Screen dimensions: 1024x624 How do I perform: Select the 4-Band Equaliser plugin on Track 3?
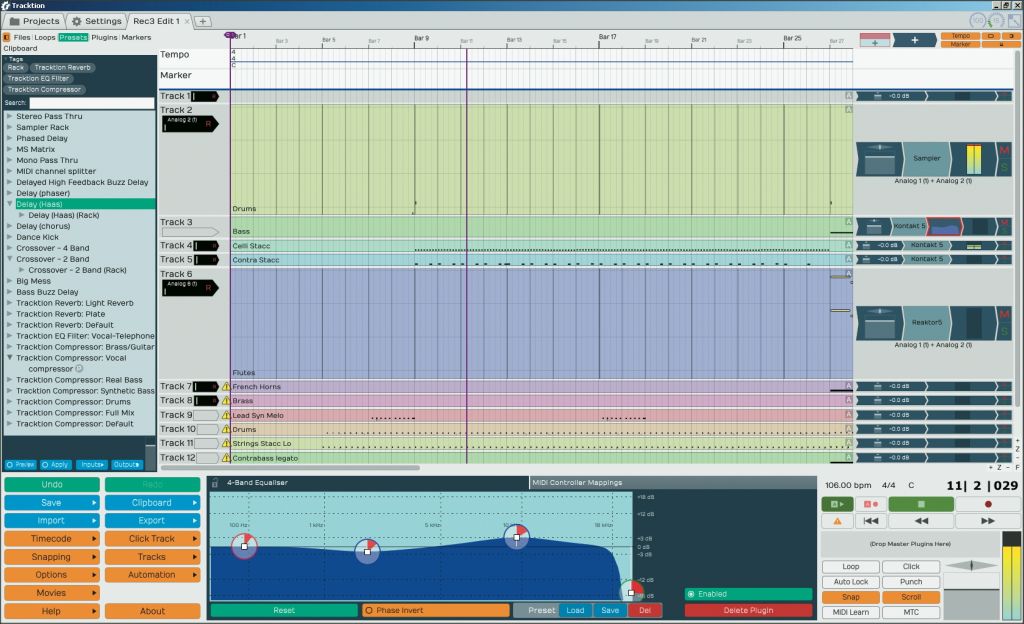pos(944,226)
